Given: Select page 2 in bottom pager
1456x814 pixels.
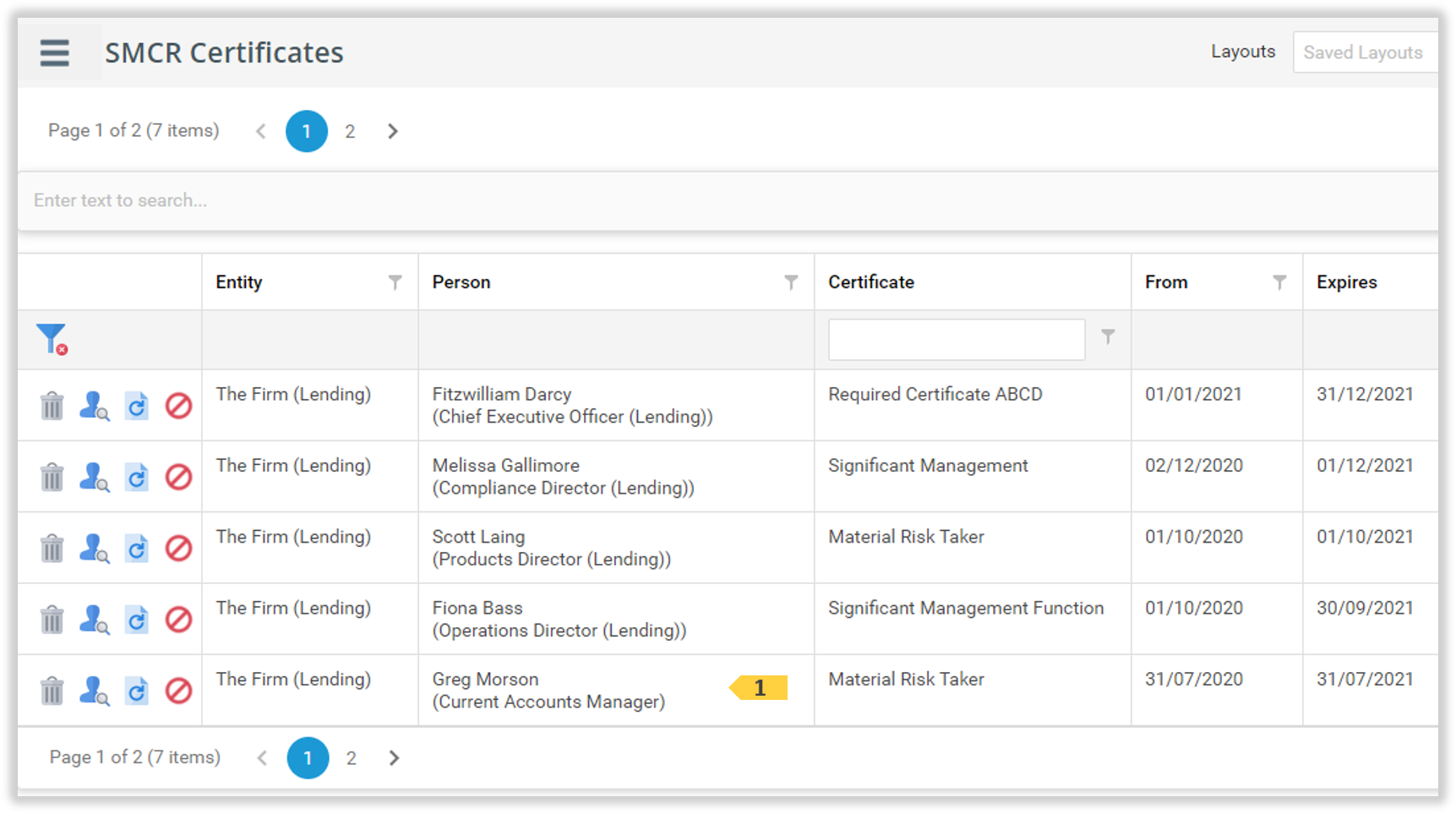Looking at the screenshot, I should [352, 758].
